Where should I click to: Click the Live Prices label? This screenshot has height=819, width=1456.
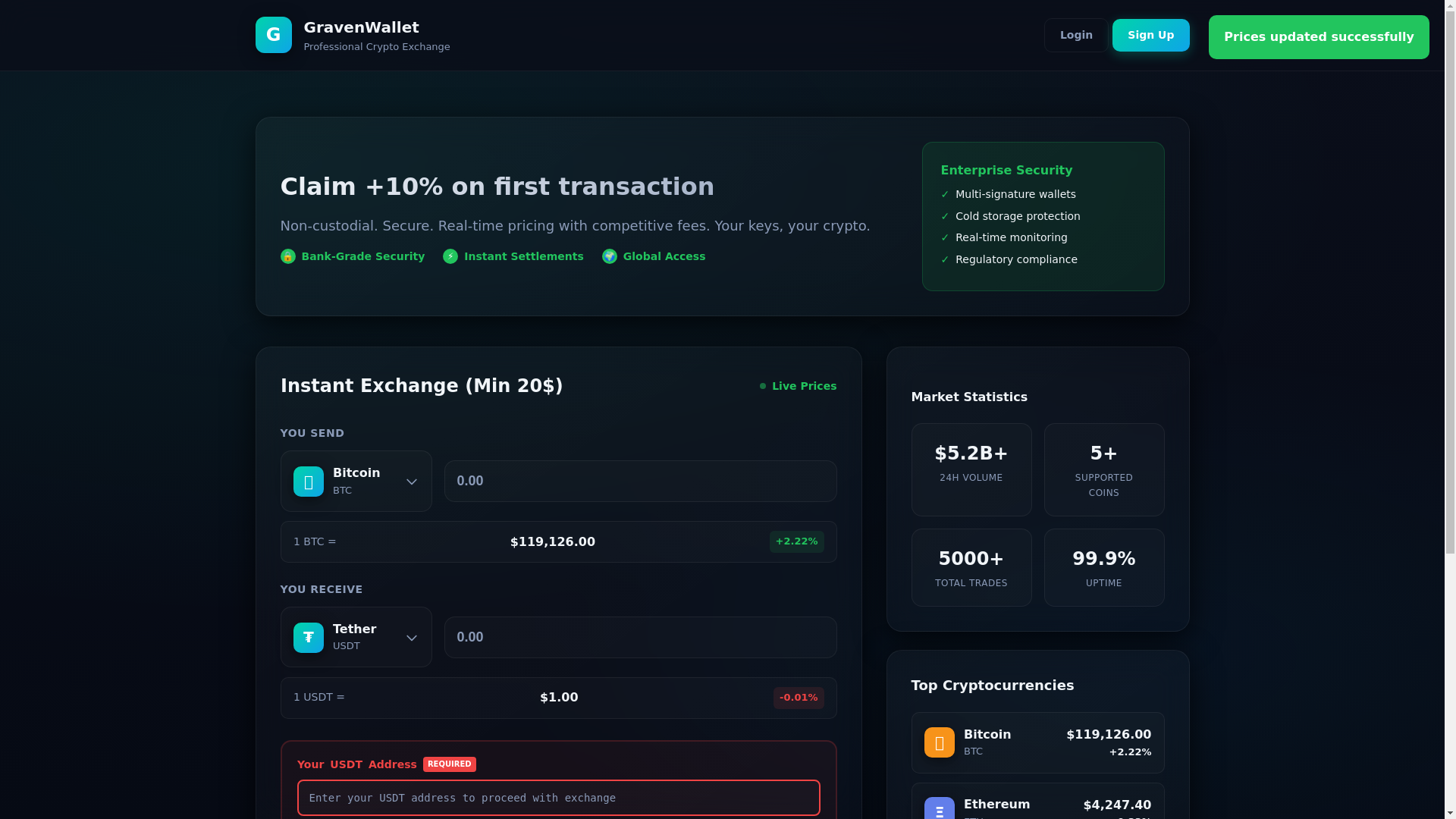805,386
